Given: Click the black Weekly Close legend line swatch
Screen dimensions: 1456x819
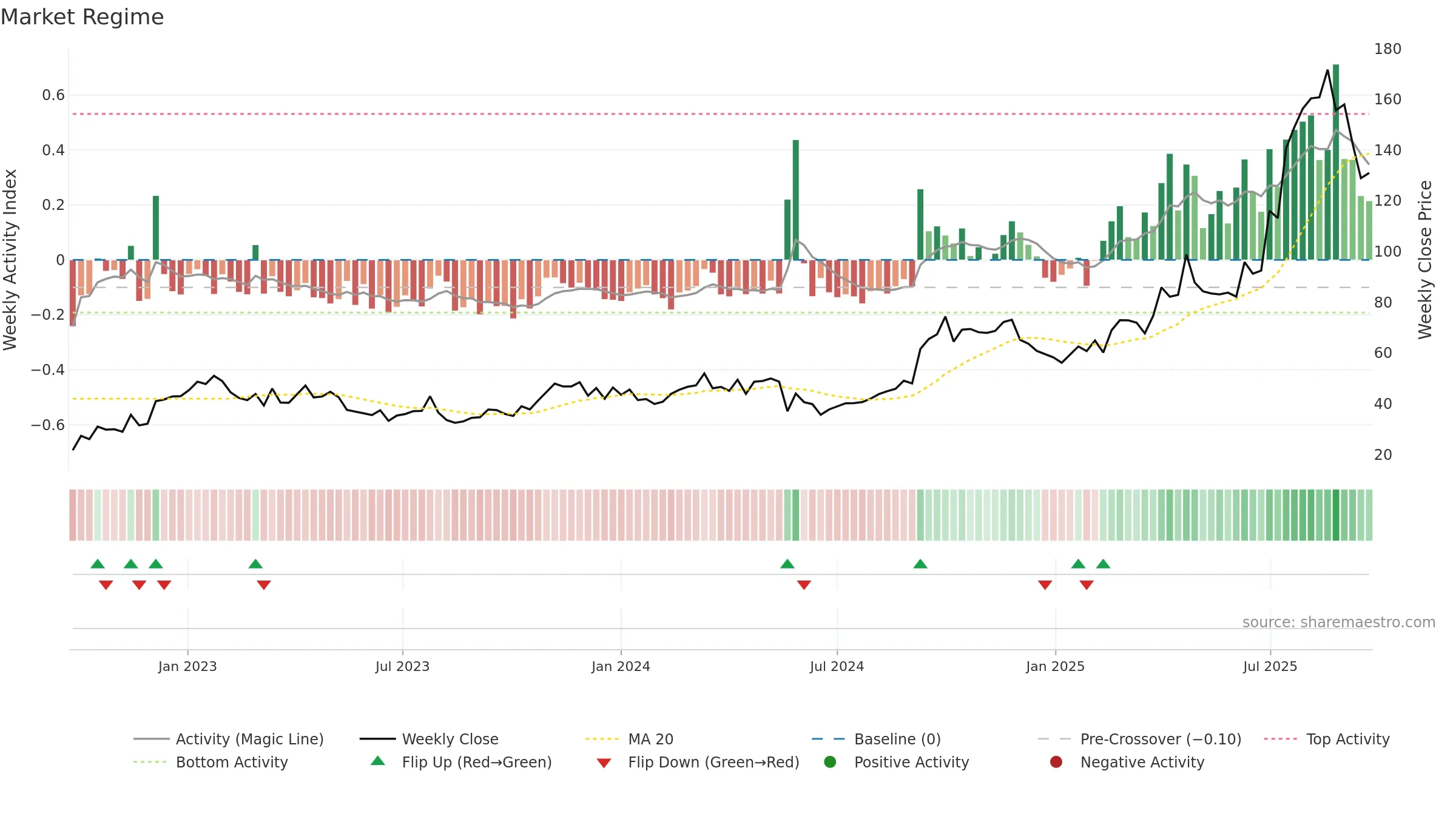Looking at the screenshot, I should [x=377, y=739].
